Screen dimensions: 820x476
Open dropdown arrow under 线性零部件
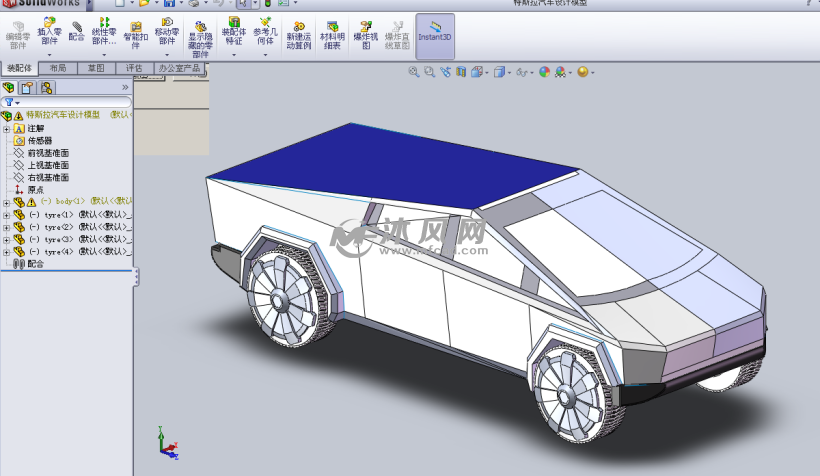tap(104, 55)
